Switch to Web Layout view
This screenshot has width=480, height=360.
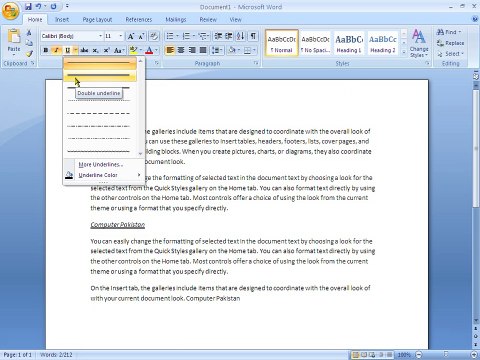pyautogui.click(x=372, y=355)
